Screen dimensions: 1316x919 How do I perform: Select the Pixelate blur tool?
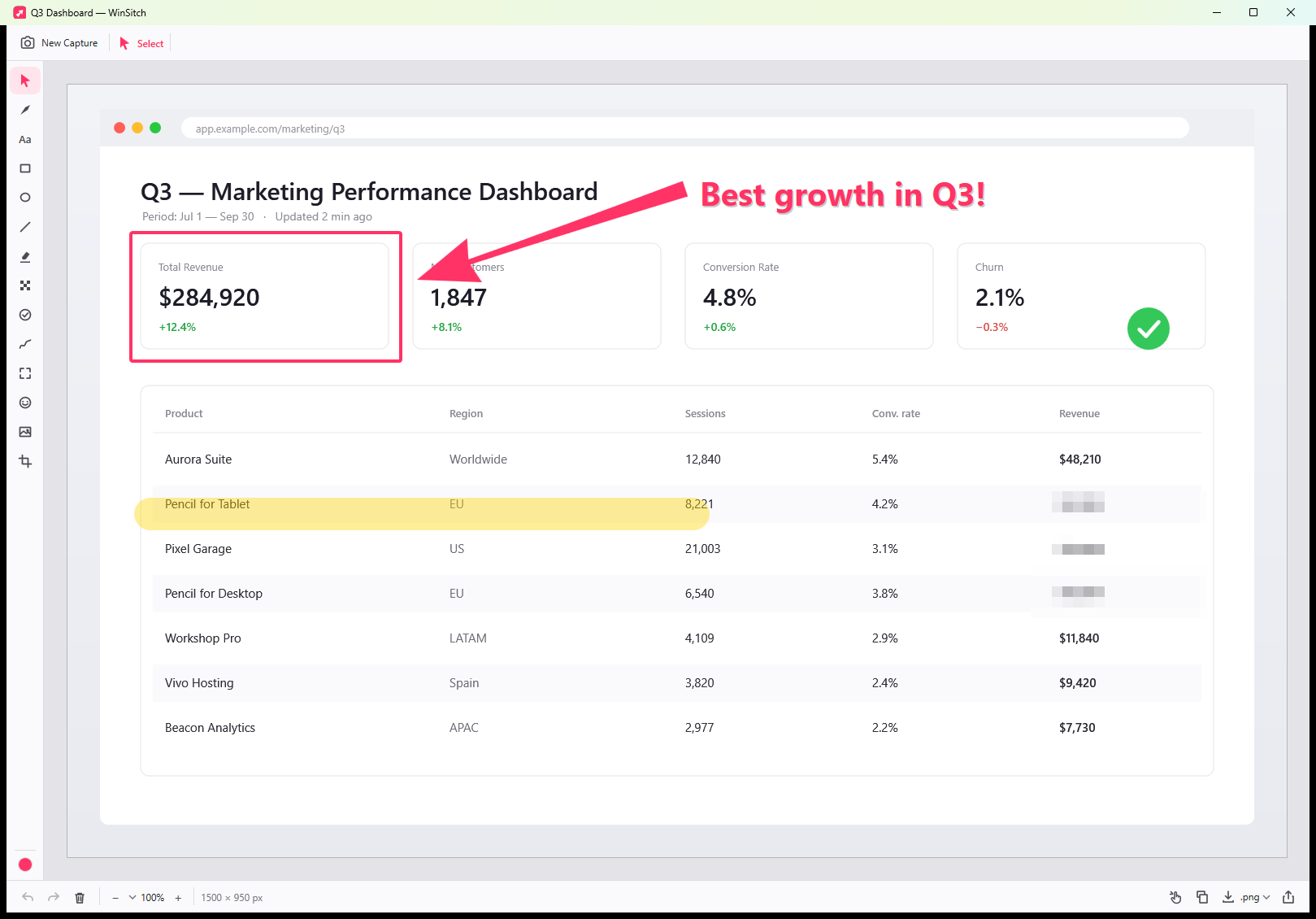(25, 285)
